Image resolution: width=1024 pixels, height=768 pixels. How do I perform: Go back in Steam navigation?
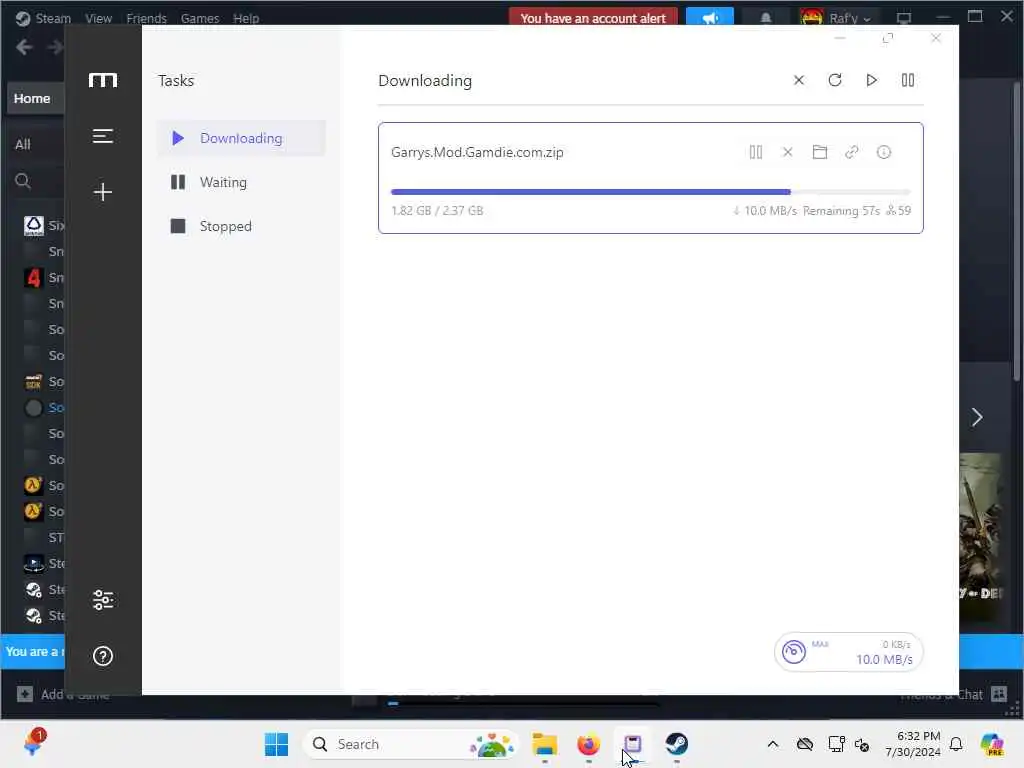[x=24, y=47]
